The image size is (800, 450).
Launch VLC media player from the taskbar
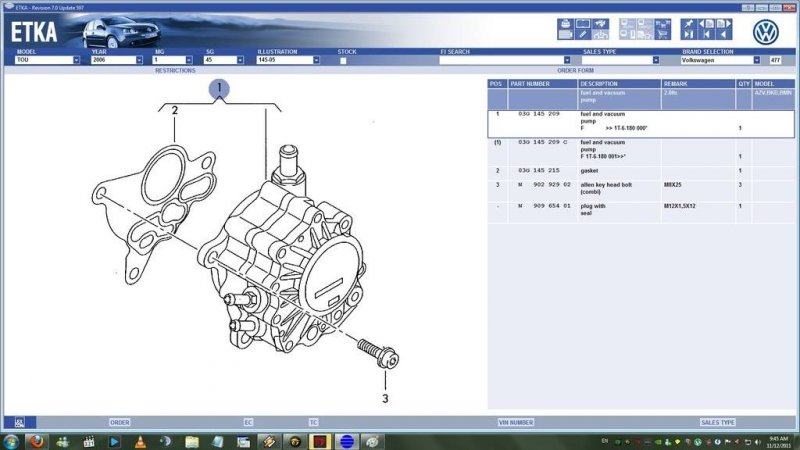(x=140, y=440)
